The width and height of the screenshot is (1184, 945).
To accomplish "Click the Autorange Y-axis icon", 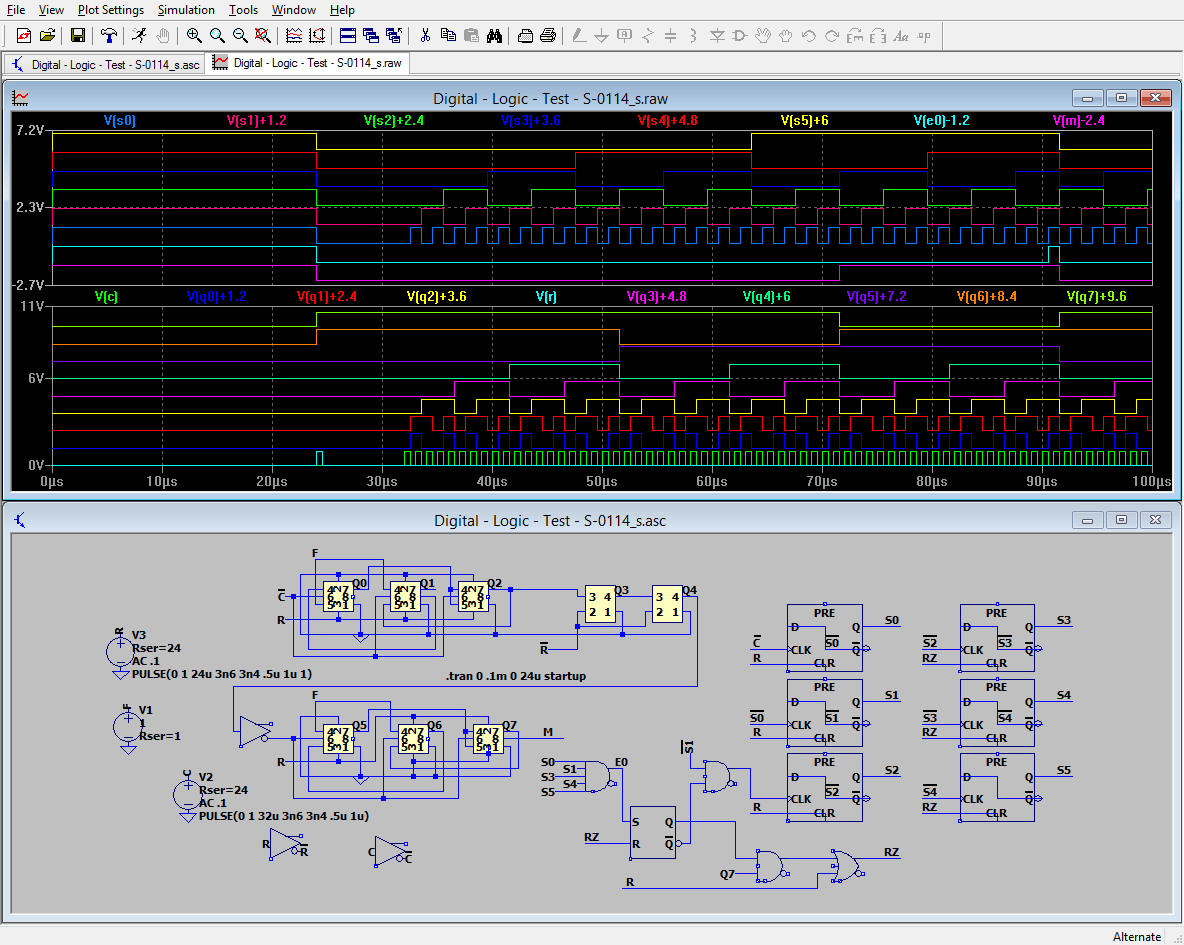I will (x=317, y=36).
